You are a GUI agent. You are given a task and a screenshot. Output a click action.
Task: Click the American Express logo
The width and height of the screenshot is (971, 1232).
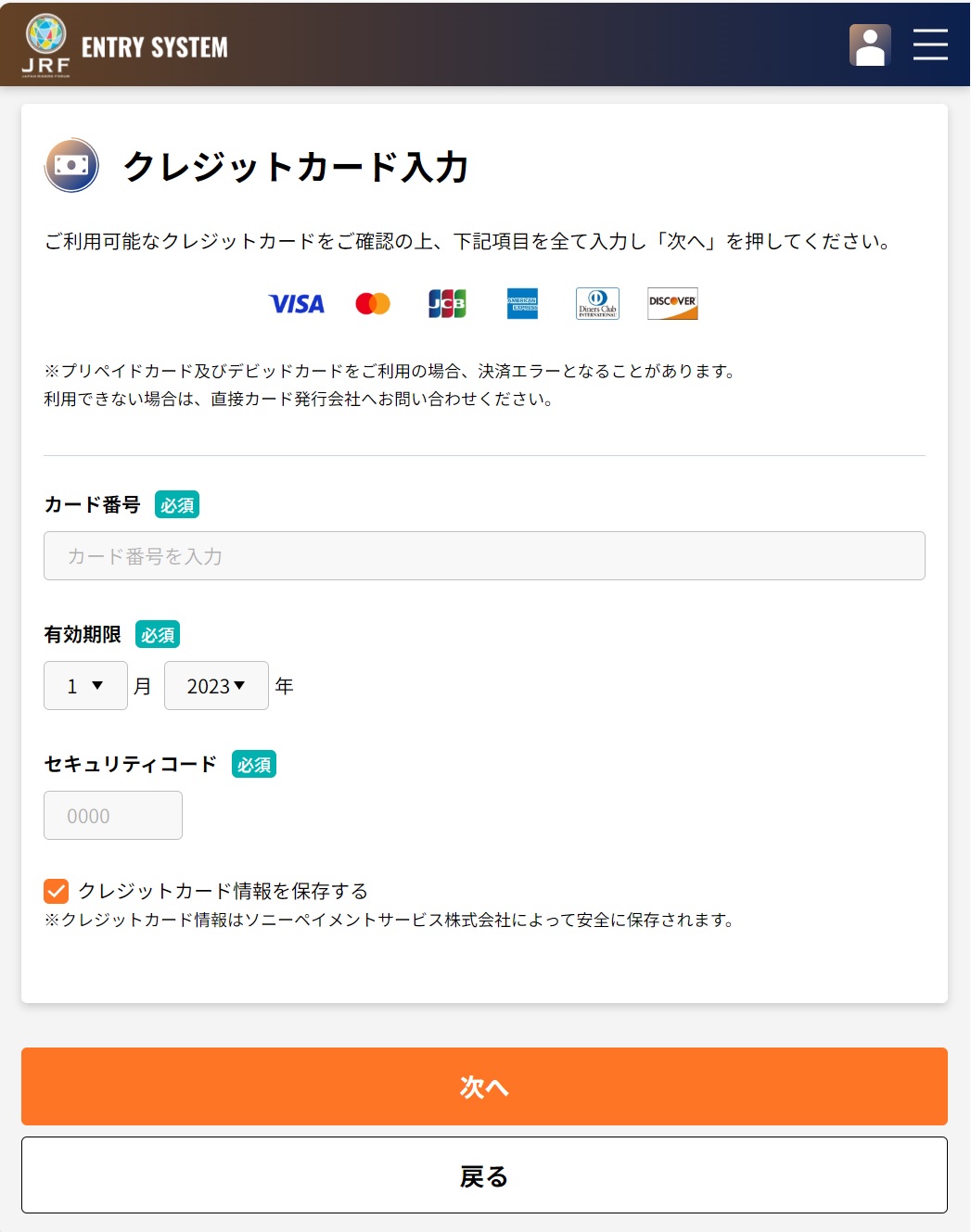pyautogui.click(x=522, y=304)
